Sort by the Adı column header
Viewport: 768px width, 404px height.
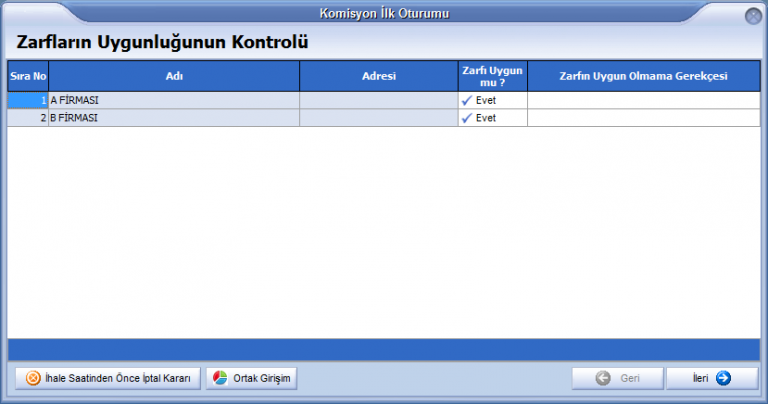pyautogui.click(x=174, y=76)
